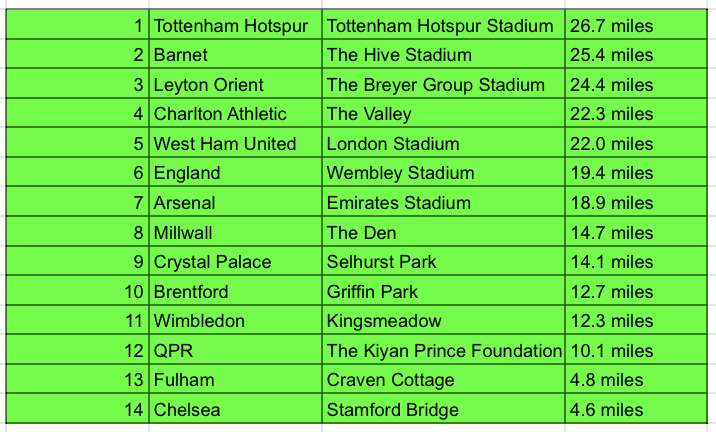This screenshot has height=432, width=716.
Task: Click the 22.3 miles distance cell
Action: click(x=636, y=113)
